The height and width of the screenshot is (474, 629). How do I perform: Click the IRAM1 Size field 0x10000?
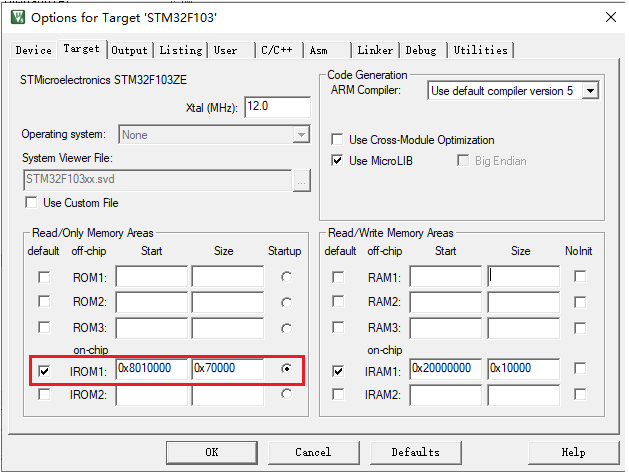point(523,369)
